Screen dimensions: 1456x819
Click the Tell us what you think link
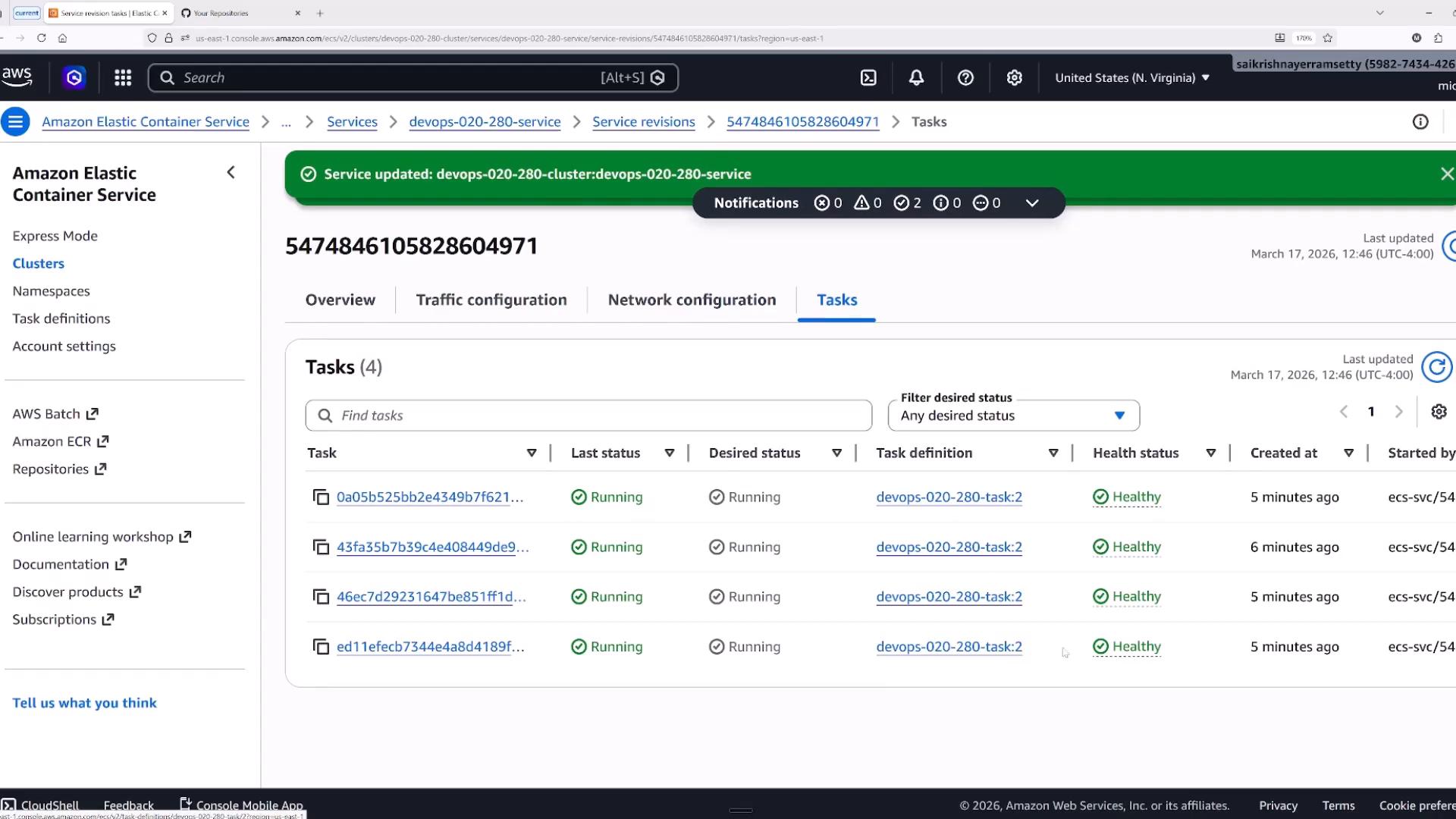click(84, 703)
